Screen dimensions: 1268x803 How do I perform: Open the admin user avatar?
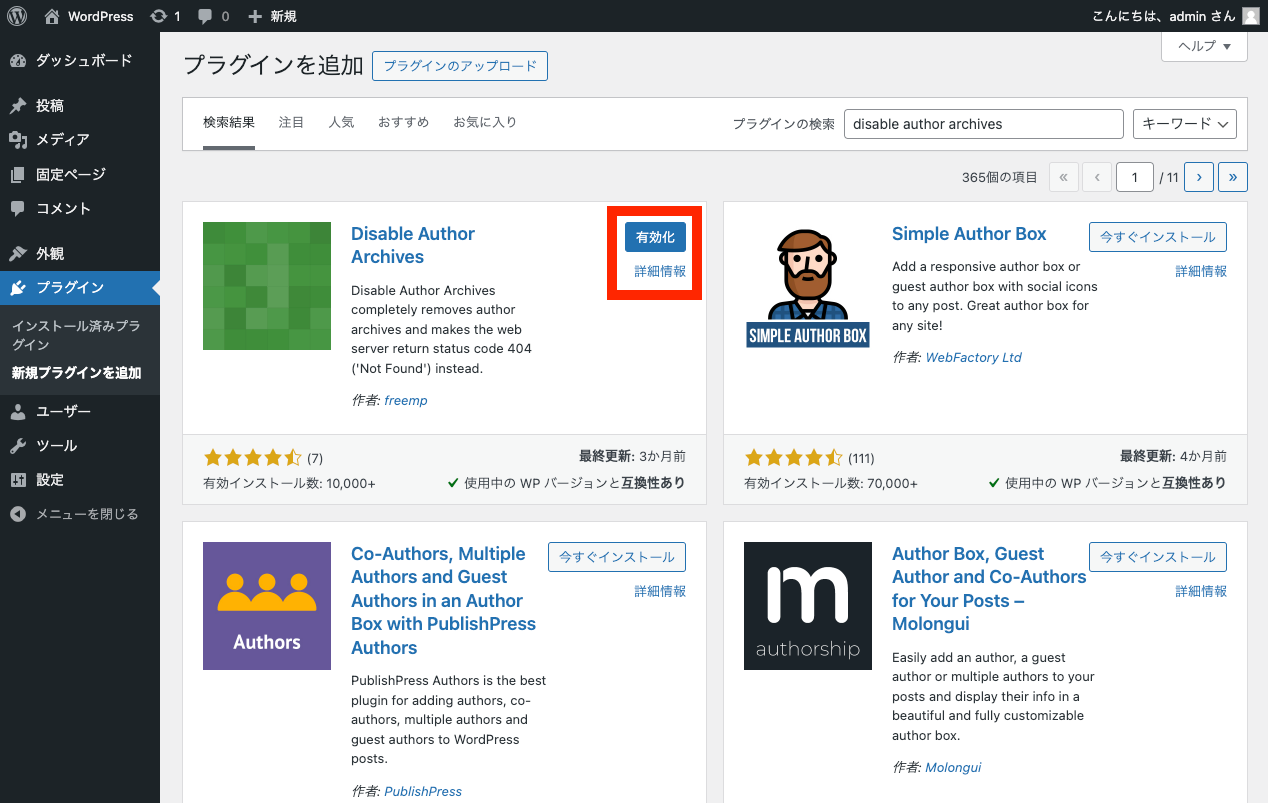coord(1251,16)
